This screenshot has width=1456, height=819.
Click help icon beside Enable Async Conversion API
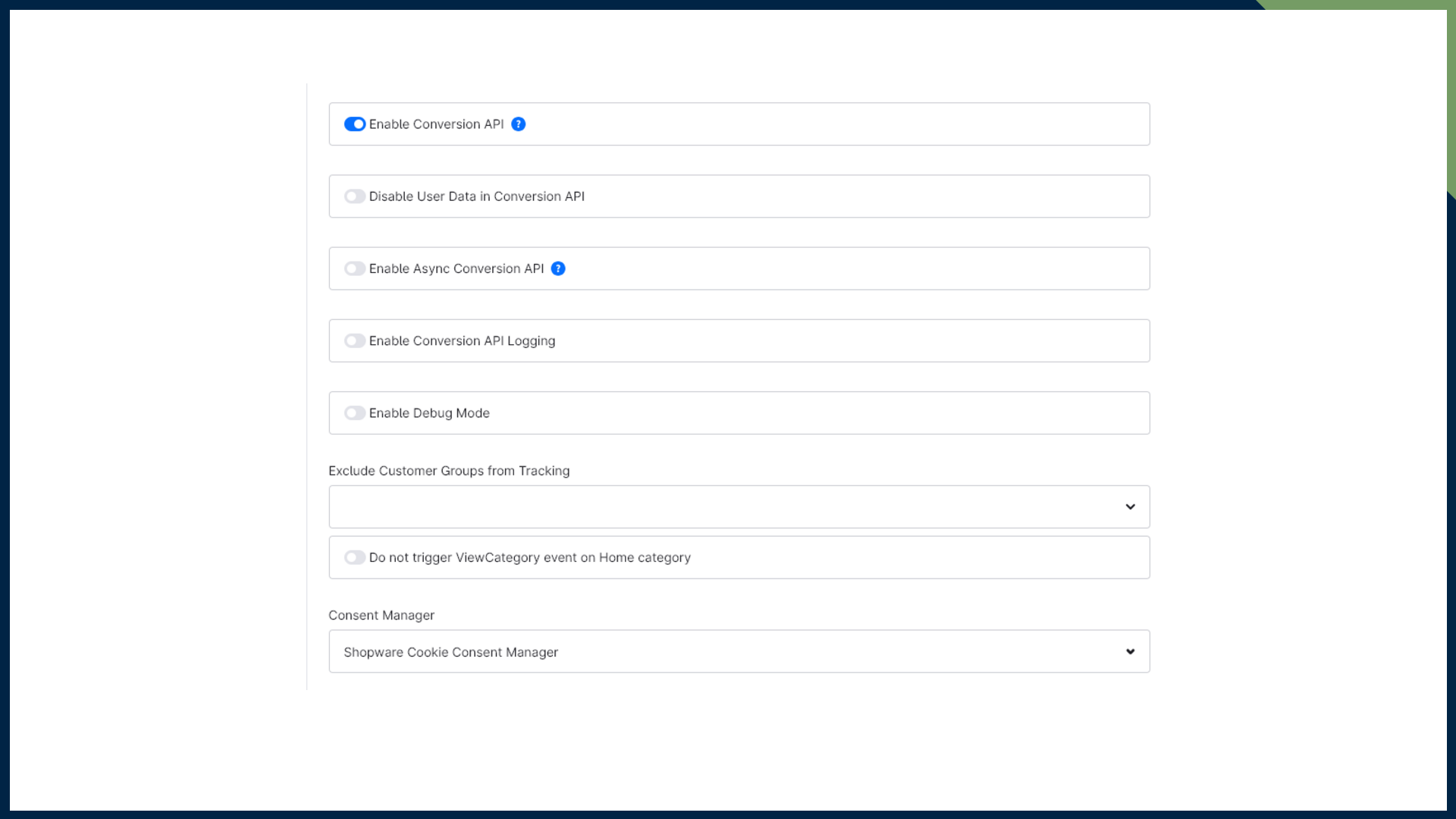558,268
